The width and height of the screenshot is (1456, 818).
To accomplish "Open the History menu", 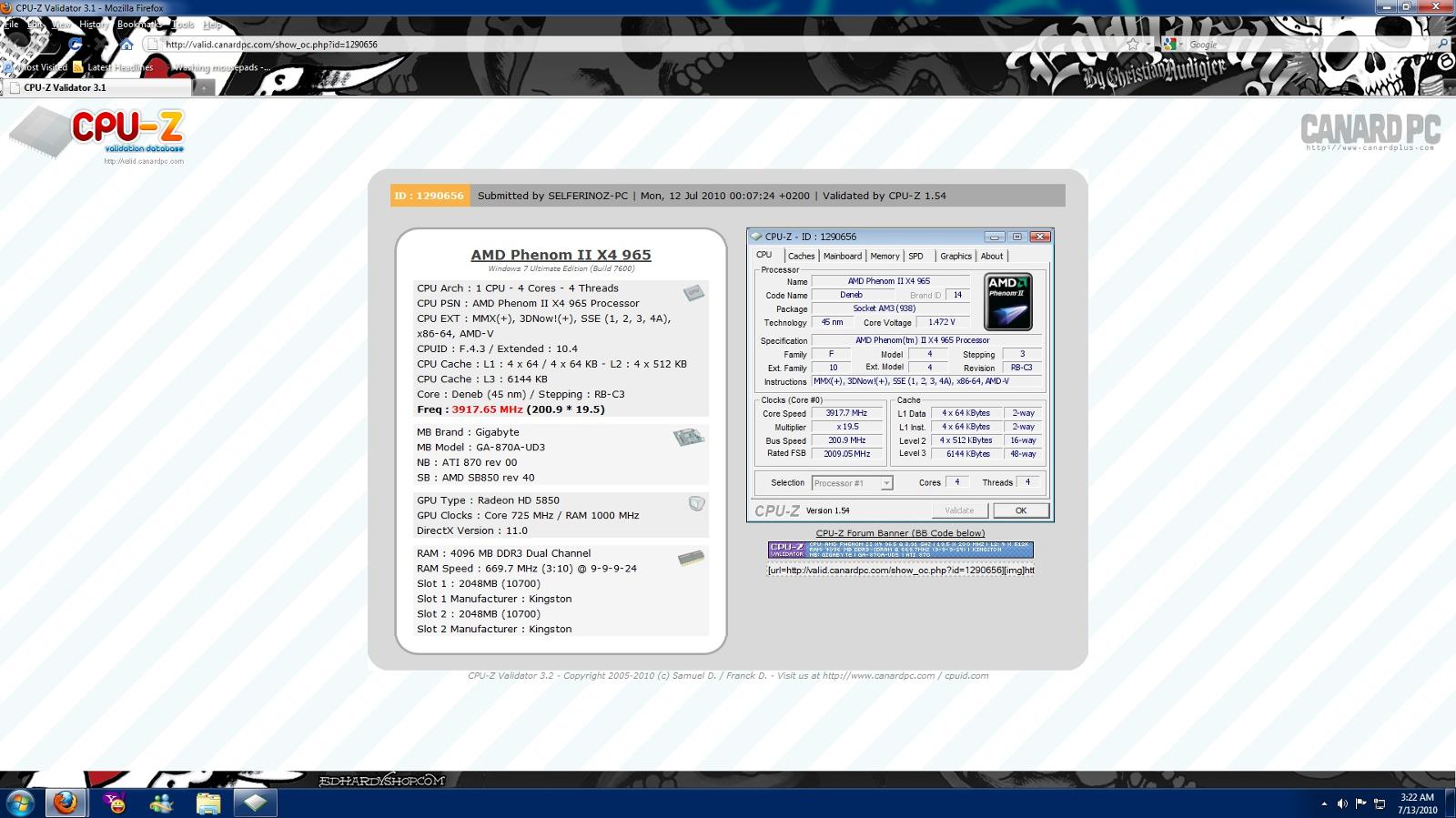I will click(x=94, y=25).
